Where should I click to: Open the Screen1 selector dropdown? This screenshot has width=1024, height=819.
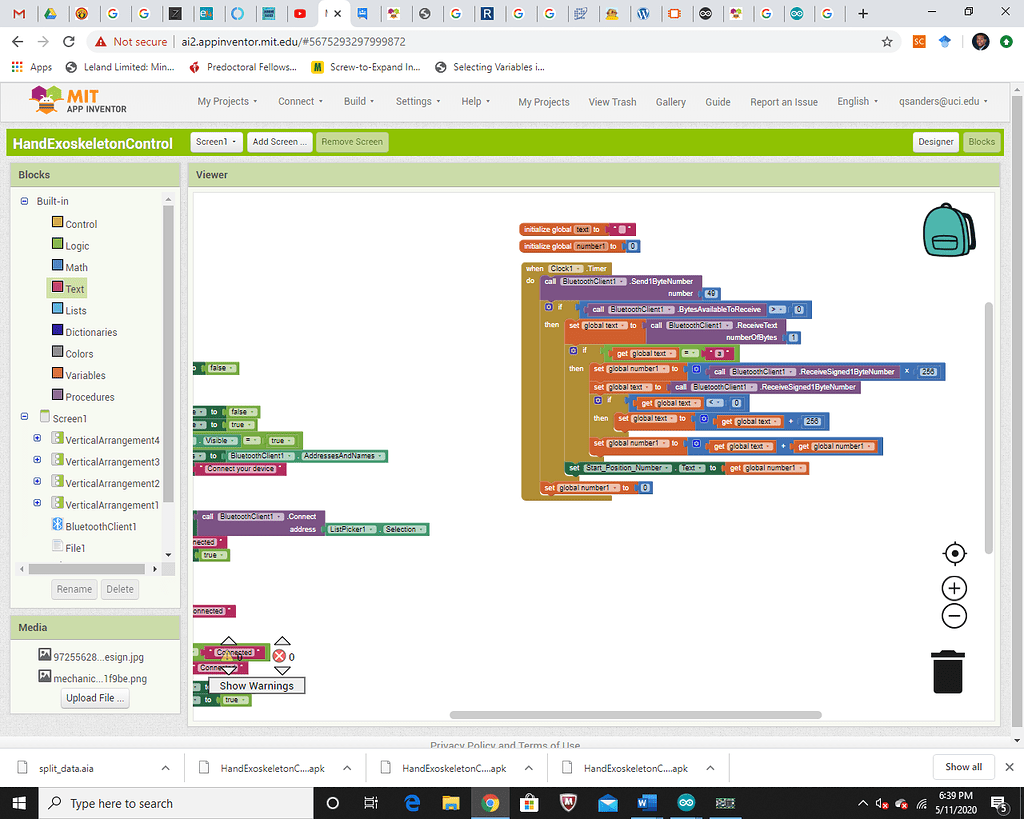pyautogui.click(x=216, y=141)
